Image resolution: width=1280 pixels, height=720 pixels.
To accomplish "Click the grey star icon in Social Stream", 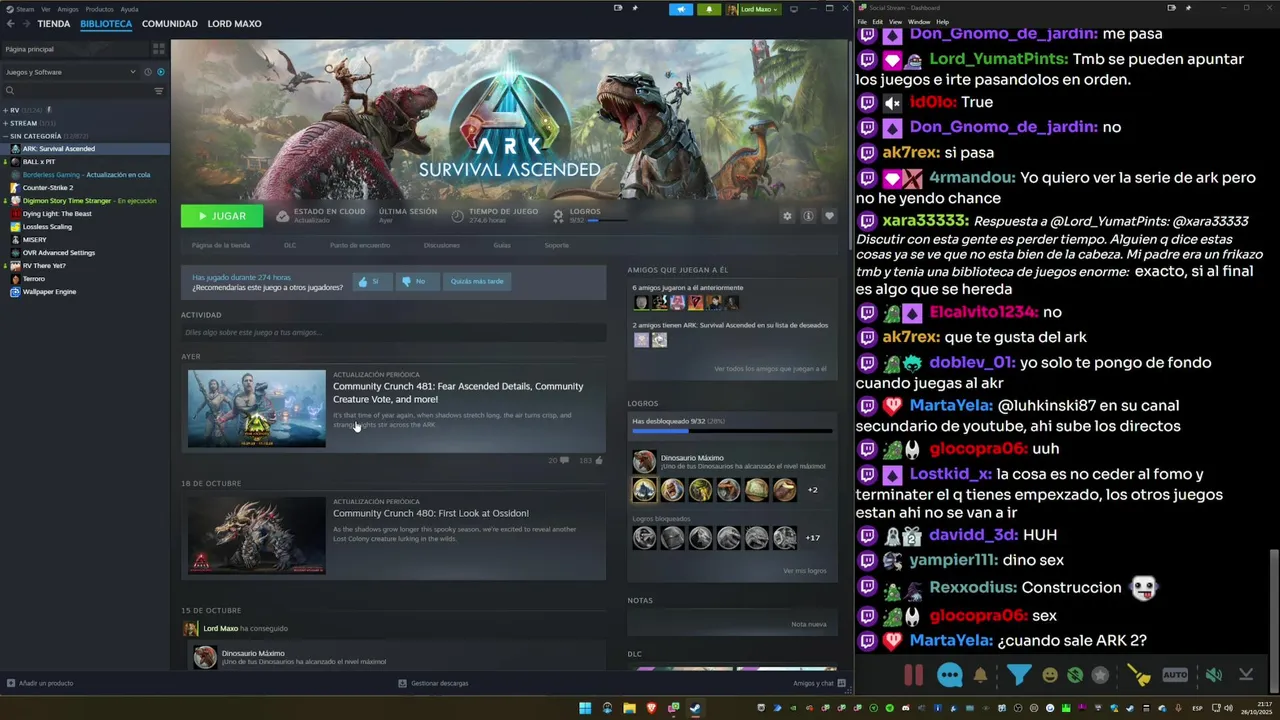I will pyautogui.click(x=1100, y=675).
